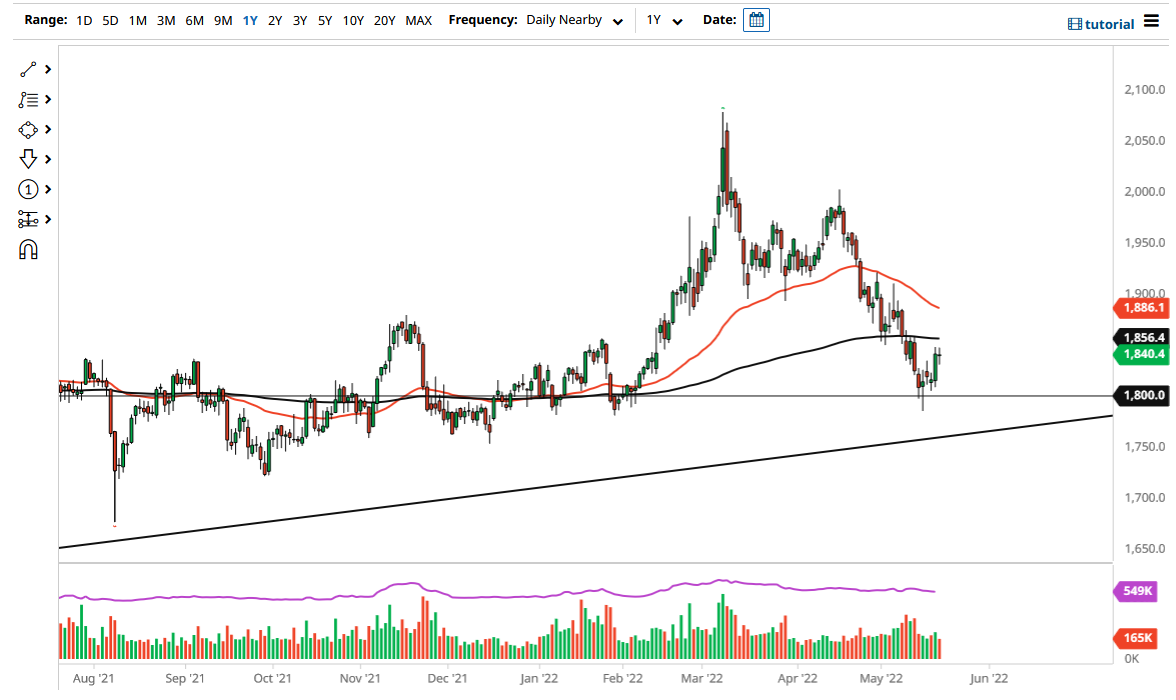The width and height of the screenshot is (1176, 700).
Task: Expand the annotation list tool options arrow
Action: pos(48,99)
